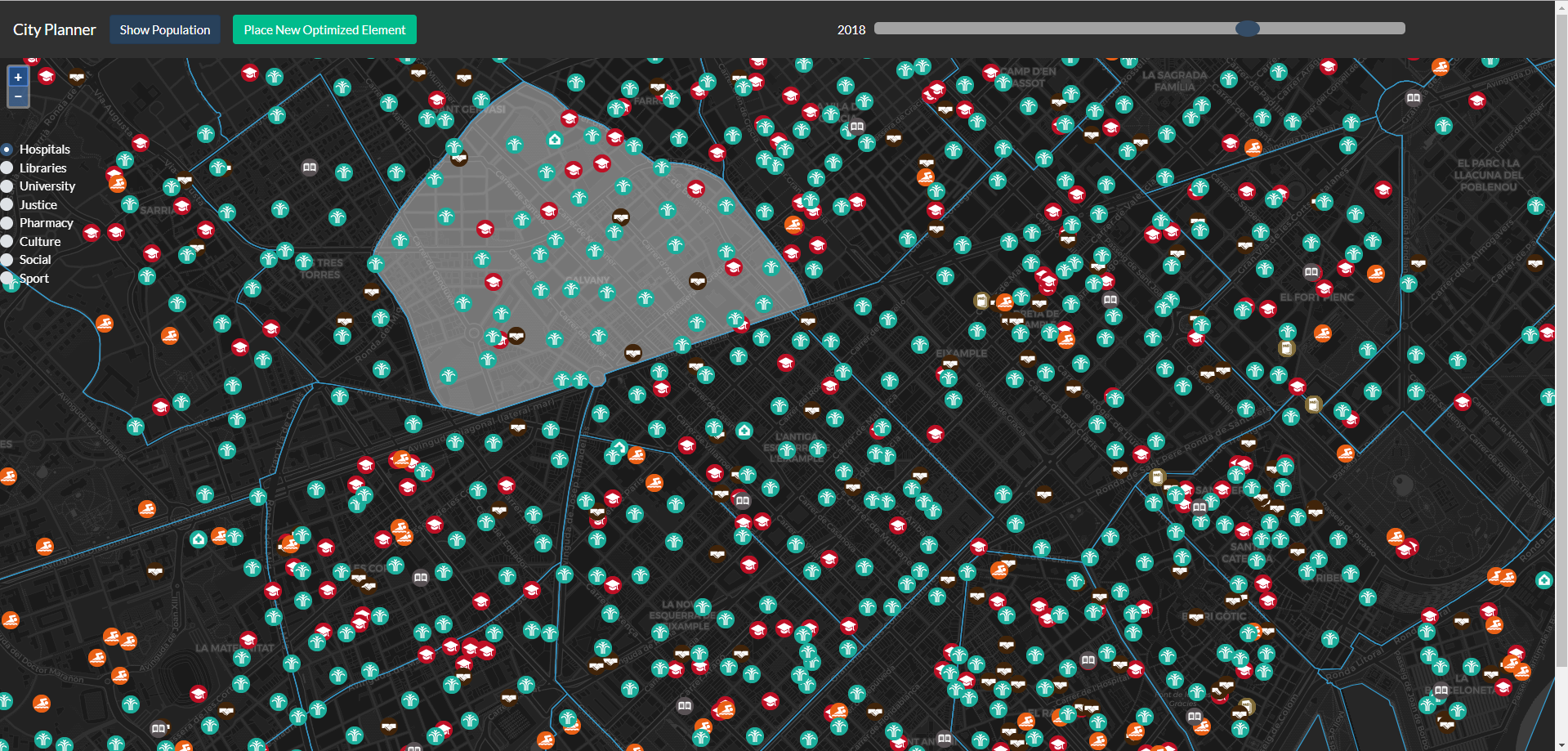This screenshot has width=1568, height=751.
Task: Click the leftmost hospital icon on the map
Action: (199, 539)
